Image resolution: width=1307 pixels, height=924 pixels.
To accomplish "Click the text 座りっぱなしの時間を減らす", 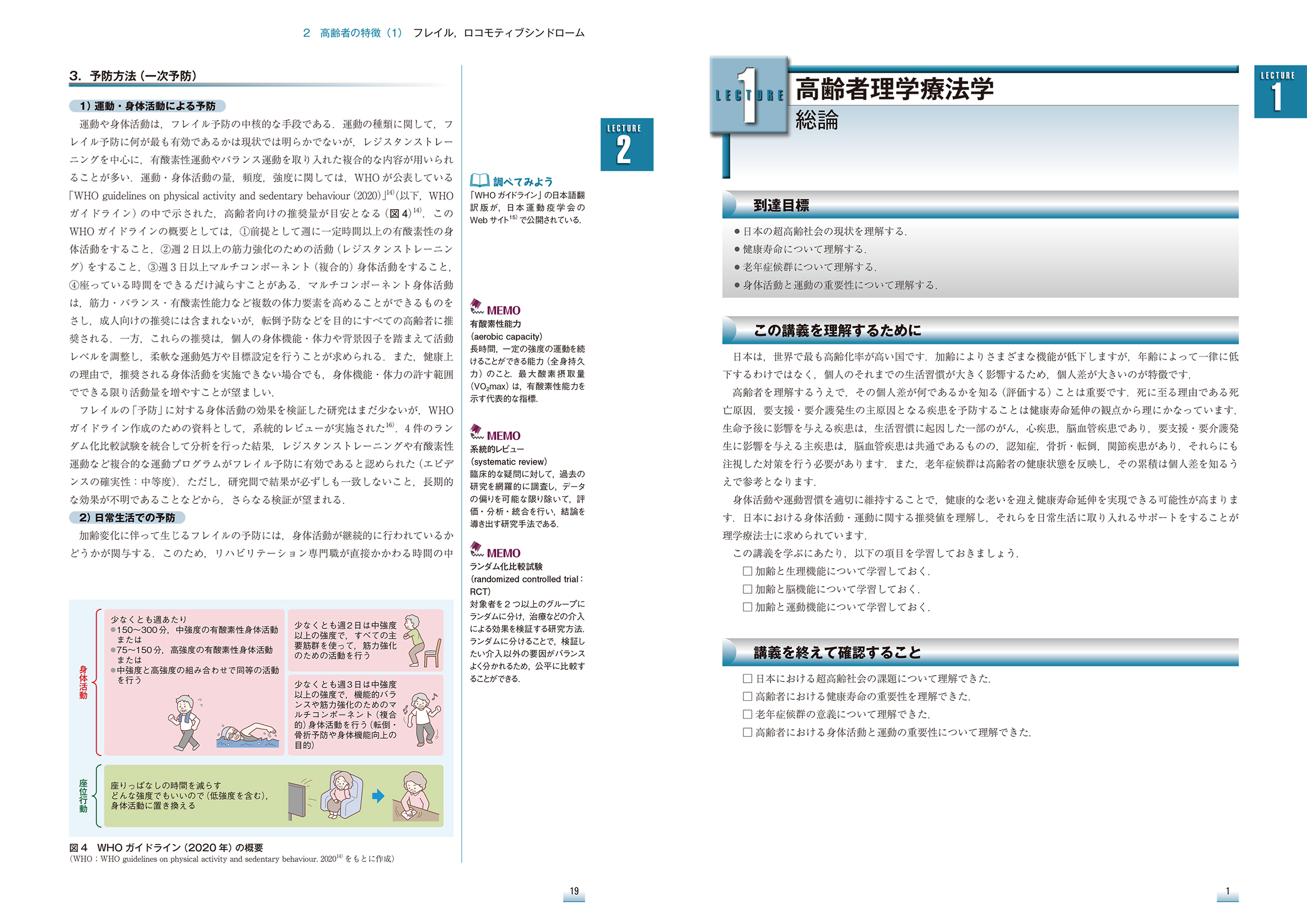I will tap(166, 785).
